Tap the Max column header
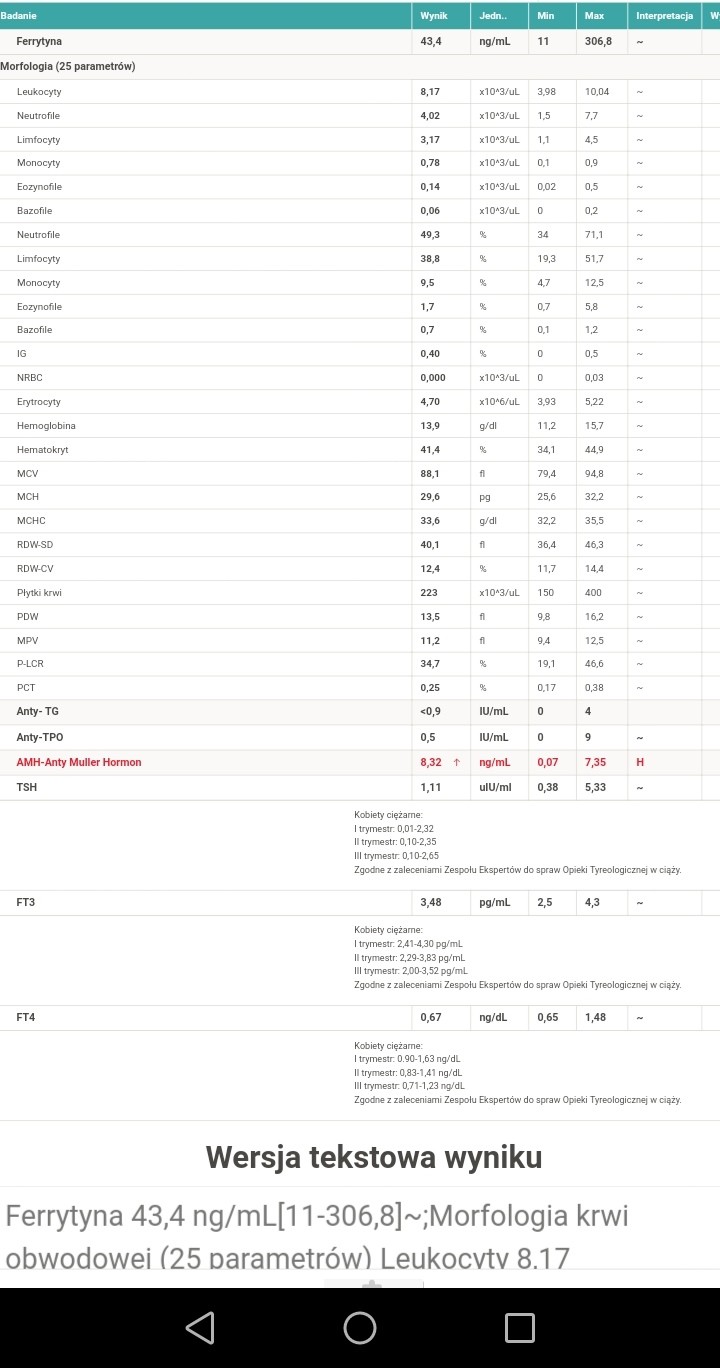Image resolution: width=720 pixels, height=1368 pixels. pos(594,16)
